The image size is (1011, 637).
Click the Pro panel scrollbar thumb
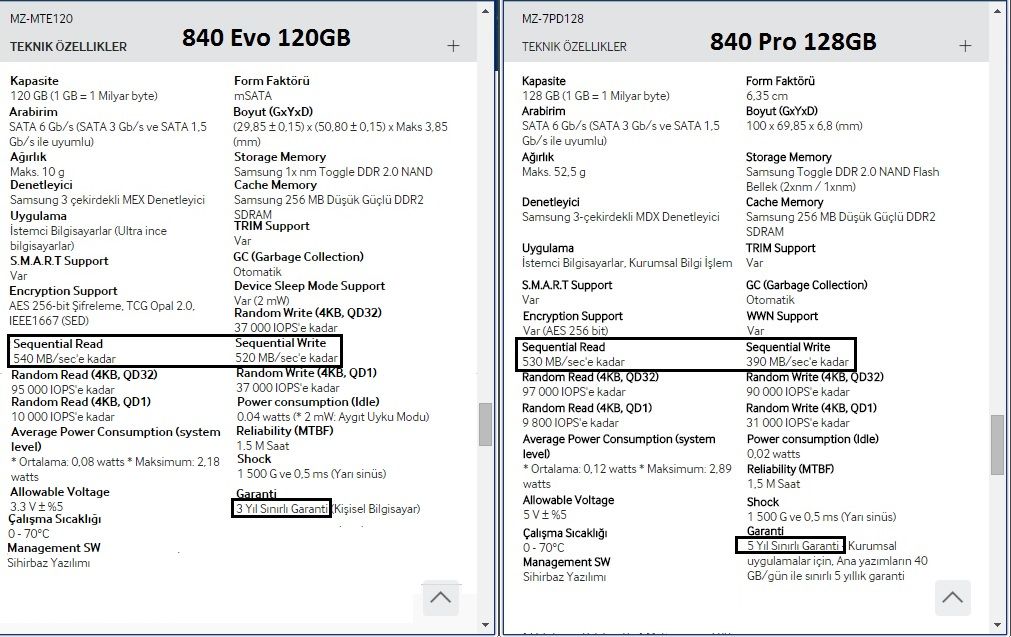coord(997,444)
